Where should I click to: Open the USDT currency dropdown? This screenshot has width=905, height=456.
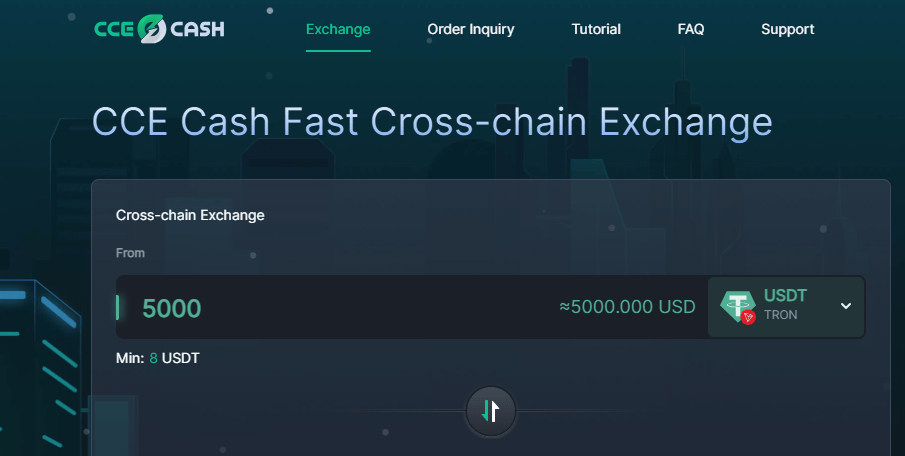(786, 307)
